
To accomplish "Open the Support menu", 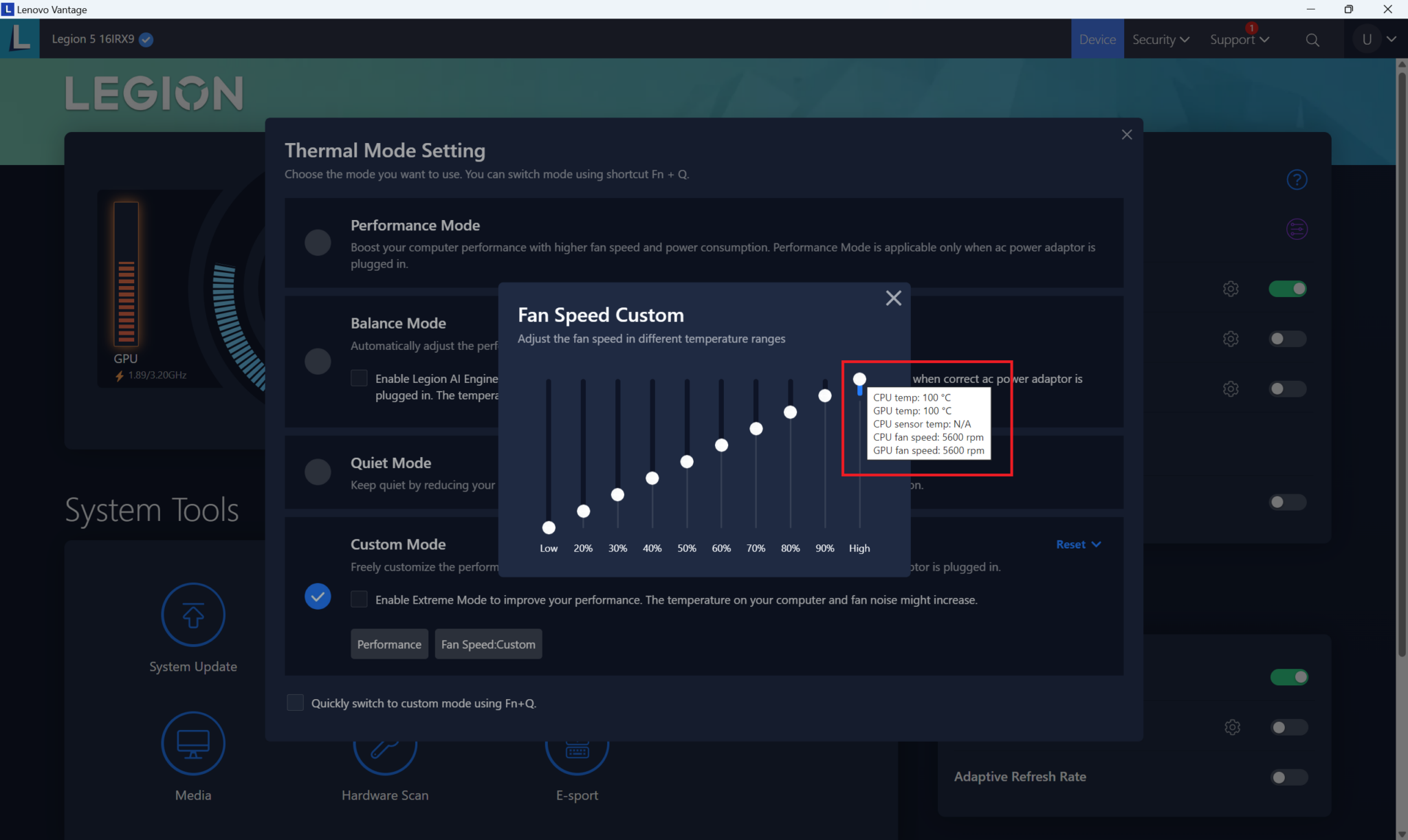I will [1239, 39].
